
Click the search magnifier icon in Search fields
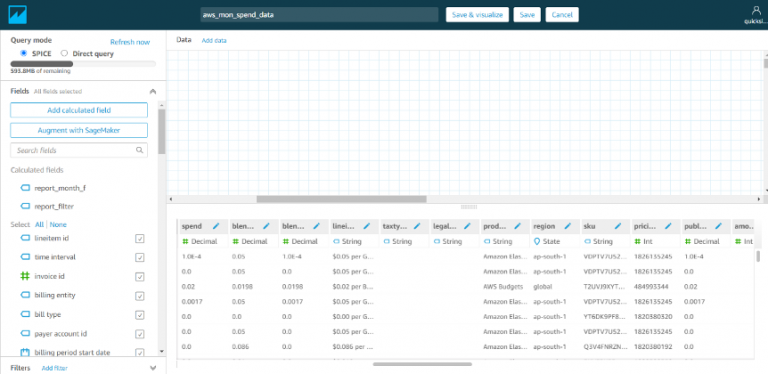(x=140, y=150)
